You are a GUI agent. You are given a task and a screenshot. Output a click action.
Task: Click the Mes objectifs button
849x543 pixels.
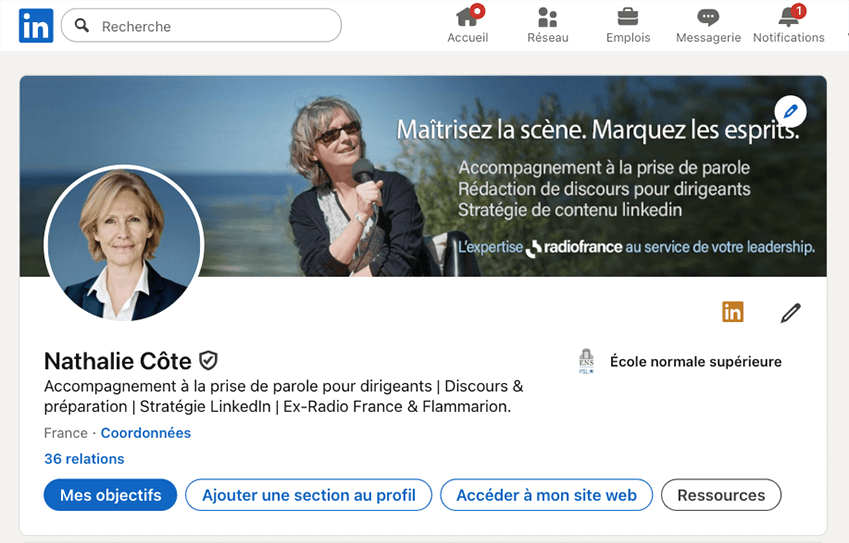(x=110, y=495)
